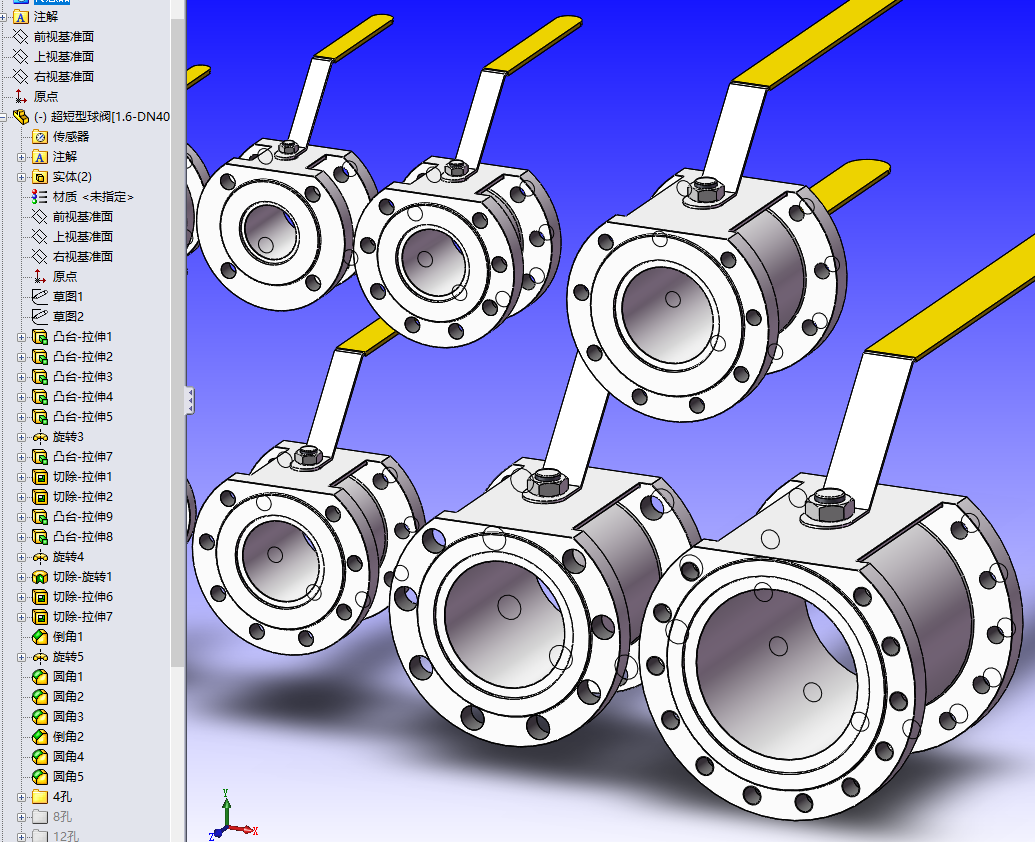This screenshot has width=1035, height=842.
Task: Click the 凸台-拉伸5 extrude feature icon
Action: point(40,416)
